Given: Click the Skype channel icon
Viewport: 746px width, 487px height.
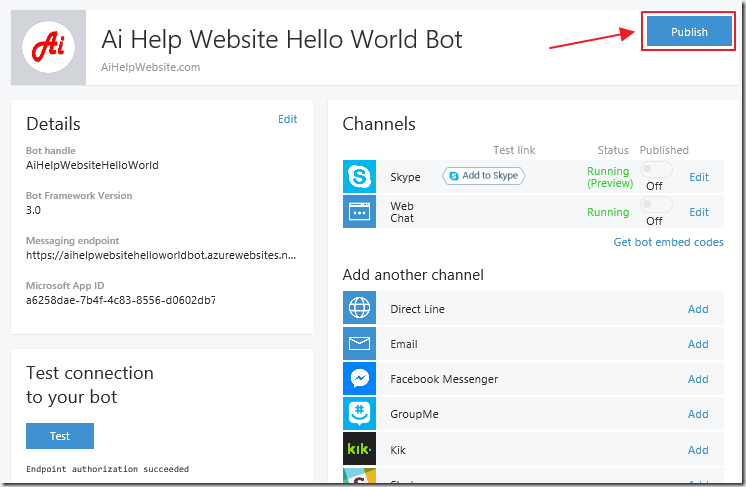Looking at the screenshot, I should point(359,176).
